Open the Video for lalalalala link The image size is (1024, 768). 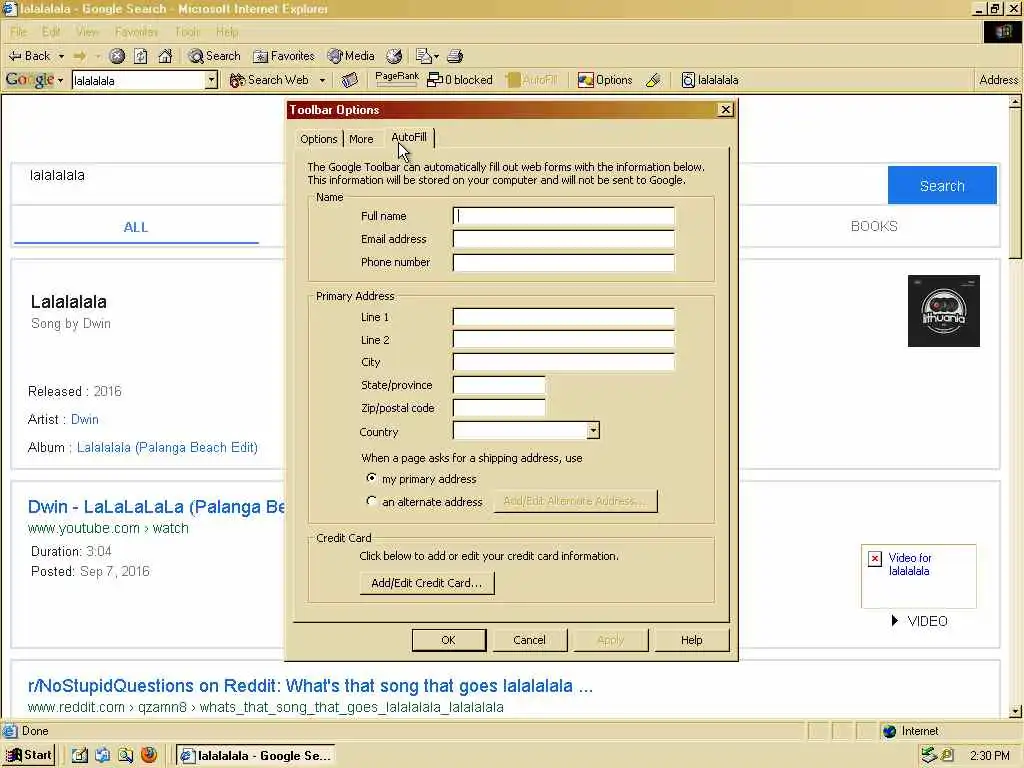point(910,564)
